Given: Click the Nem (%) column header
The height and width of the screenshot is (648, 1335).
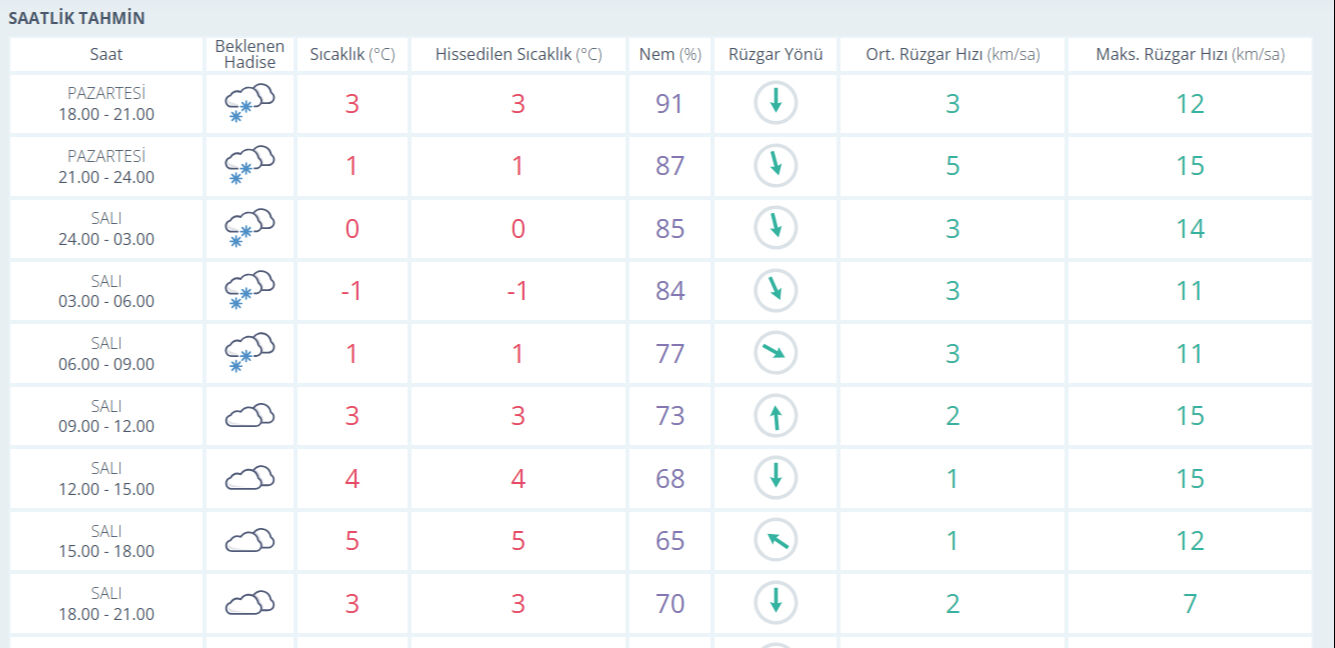Looking at the screenshot, I should coord(670,55).
